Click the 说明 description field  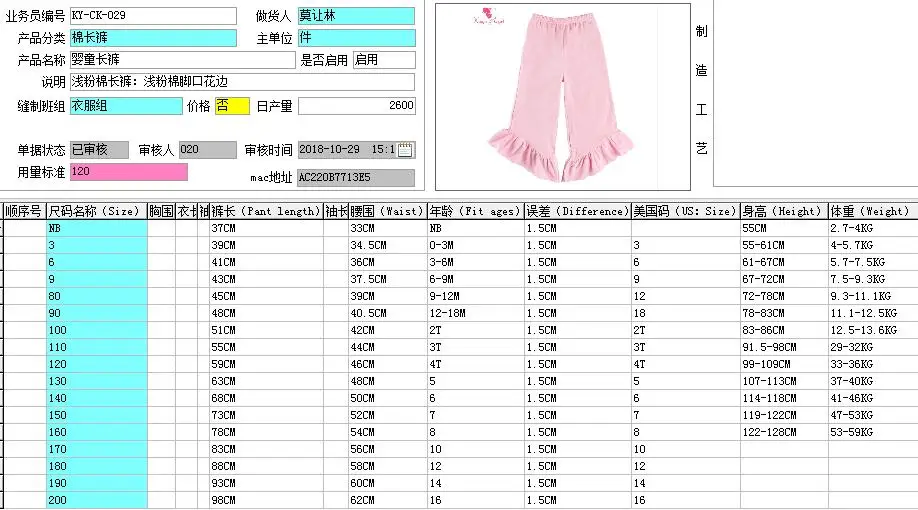point(242,82)
